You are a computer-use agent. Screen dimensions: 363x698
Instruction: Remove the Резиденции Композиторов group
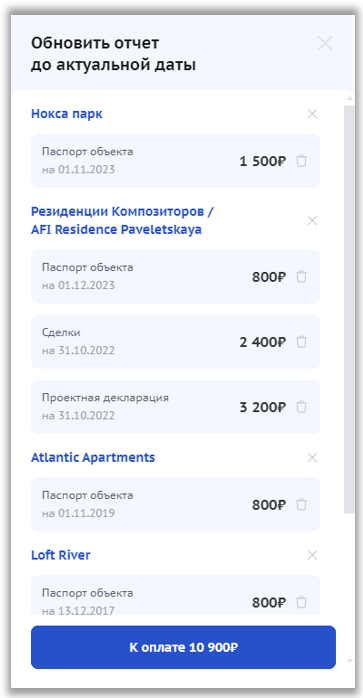tap(312, 221)
